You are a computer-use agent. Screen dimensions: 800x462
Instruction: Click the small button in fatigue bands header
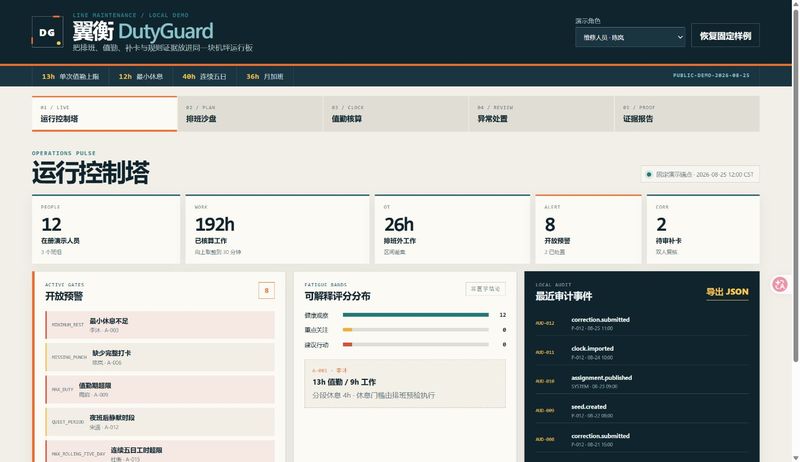click(x=485, y=289)
